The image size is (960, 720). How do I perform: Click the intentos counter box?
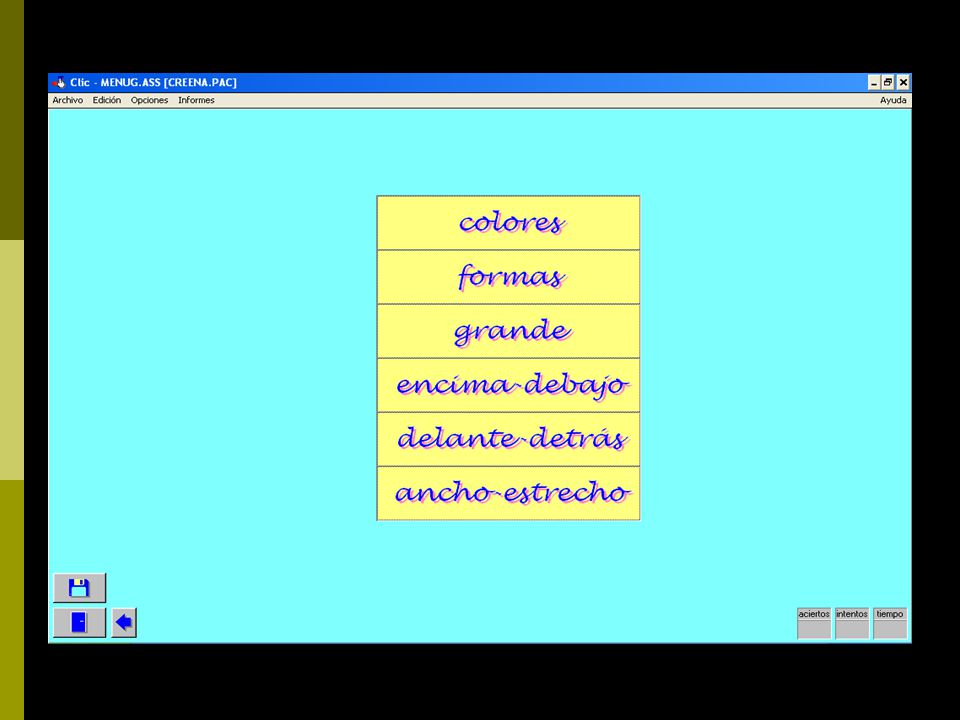pyautogui.click(x=852, y=623)
